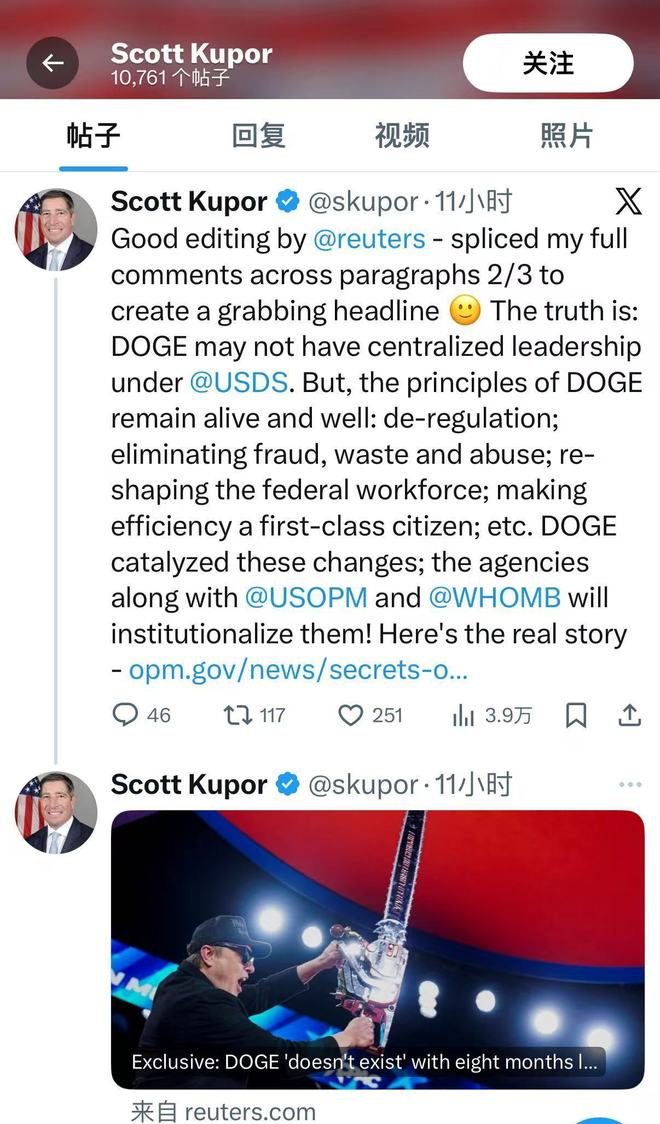Tap the back arrow button
Viewport: 660px width, 1124px height.
click(x=52, y=63)
